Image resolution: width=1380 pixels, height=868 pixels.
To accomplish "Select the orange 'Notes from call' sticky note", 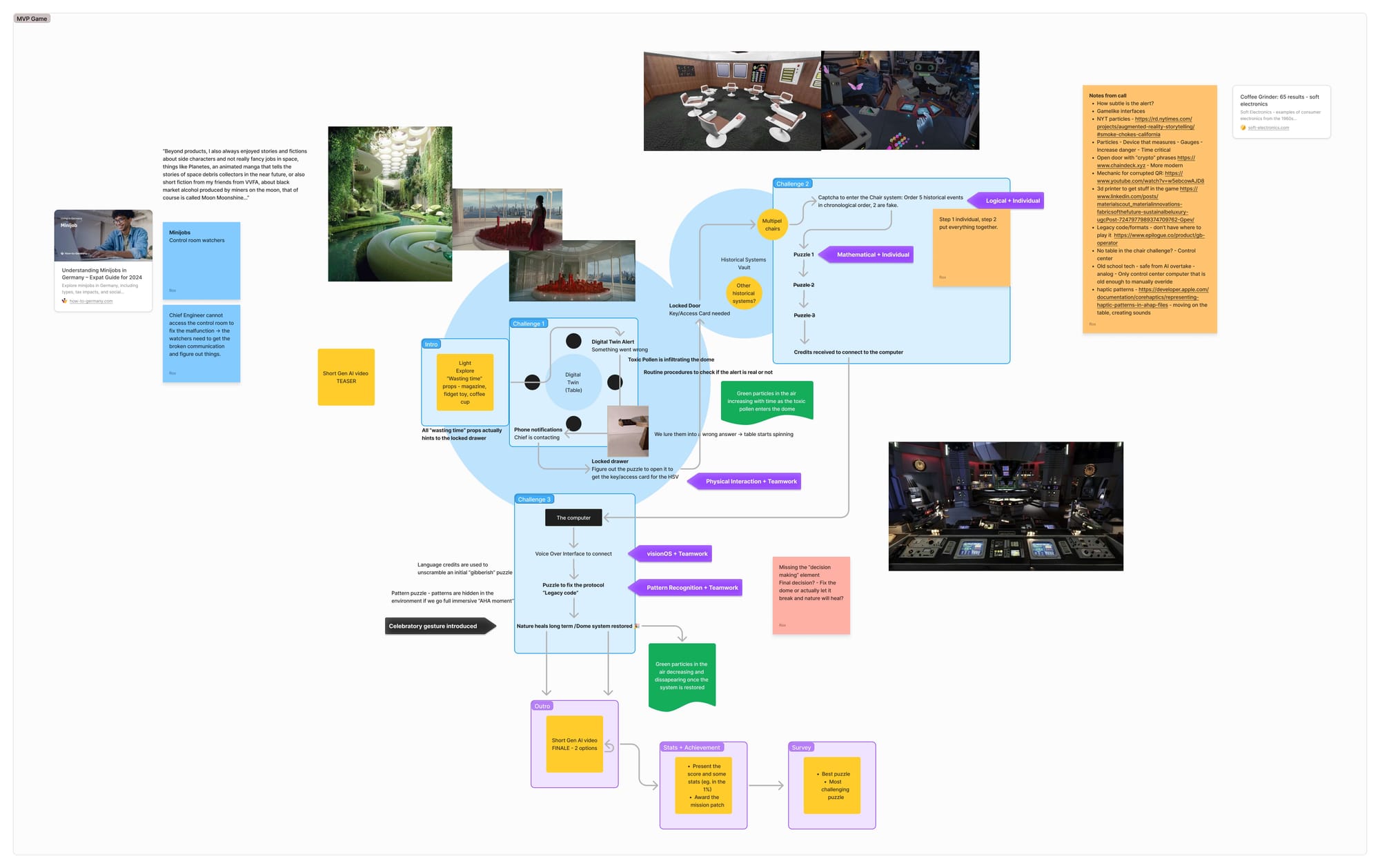I will [1150, 207].
